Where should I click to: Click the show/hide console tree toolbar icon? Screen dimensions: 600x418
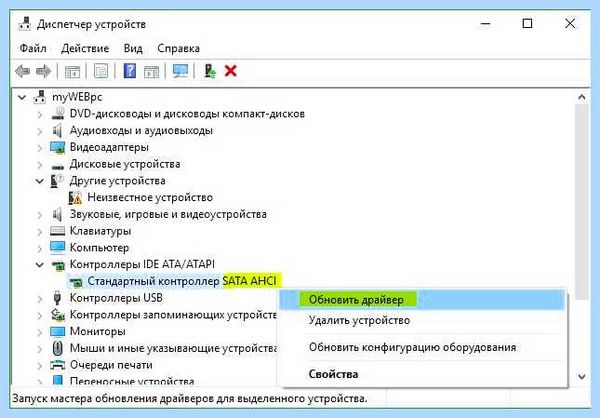click(72, 71)
